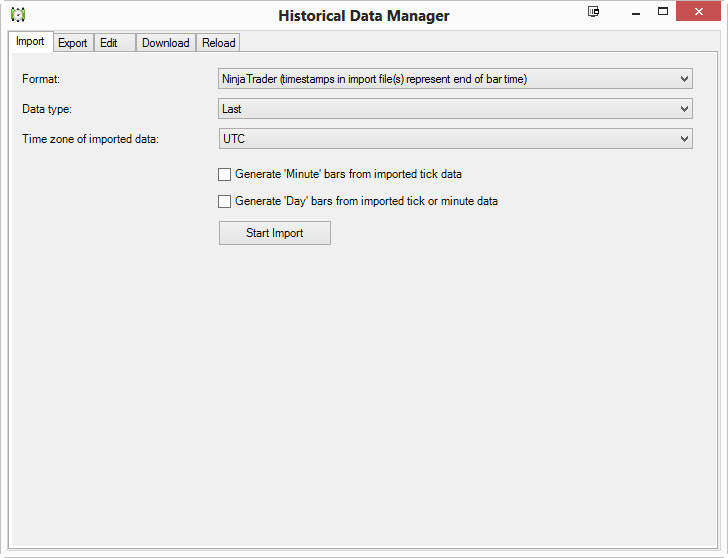728x558 pixels.
Task: Expand the Data type dropdown showing Last
Action: tap(455, 109)
